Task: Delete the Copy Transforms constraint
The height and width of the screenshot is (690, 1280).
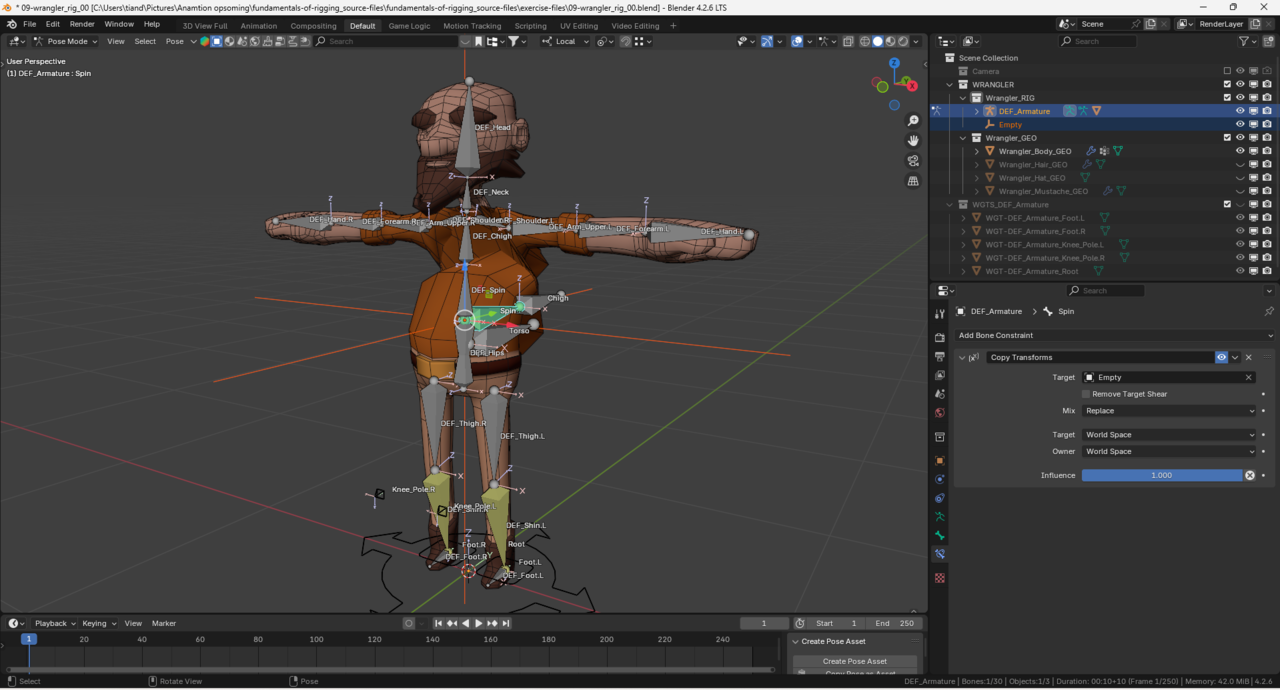Action: [x=1248, y=357]
